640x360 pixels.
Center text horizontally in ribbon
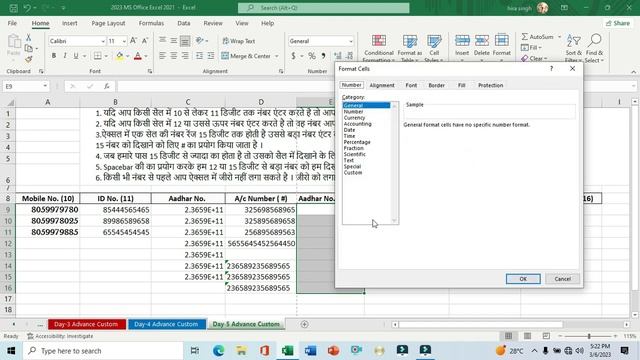point(173,56)
